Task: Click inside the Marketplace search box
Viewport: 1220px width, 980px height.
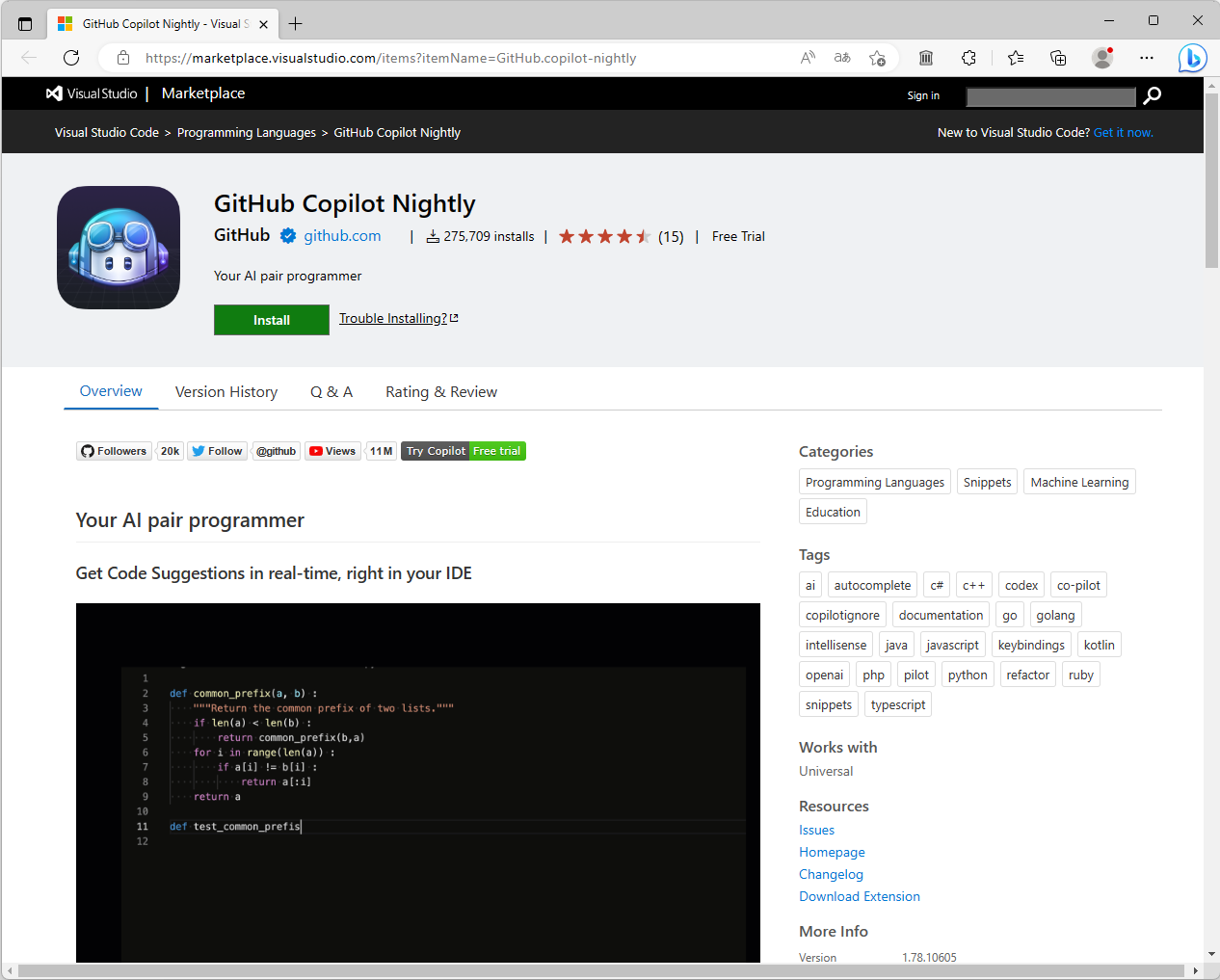Action: click(1050, 96)
